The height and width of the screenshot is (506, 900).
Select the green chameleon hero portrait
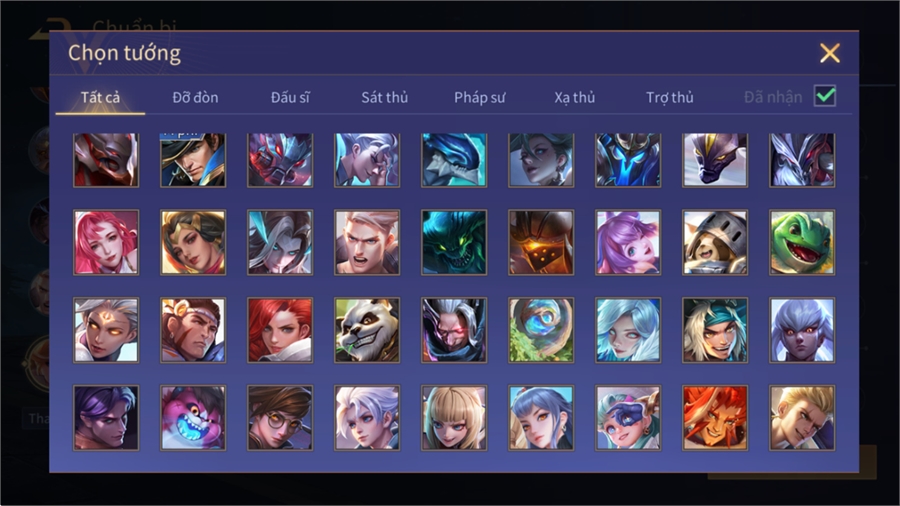pos(802,242)
